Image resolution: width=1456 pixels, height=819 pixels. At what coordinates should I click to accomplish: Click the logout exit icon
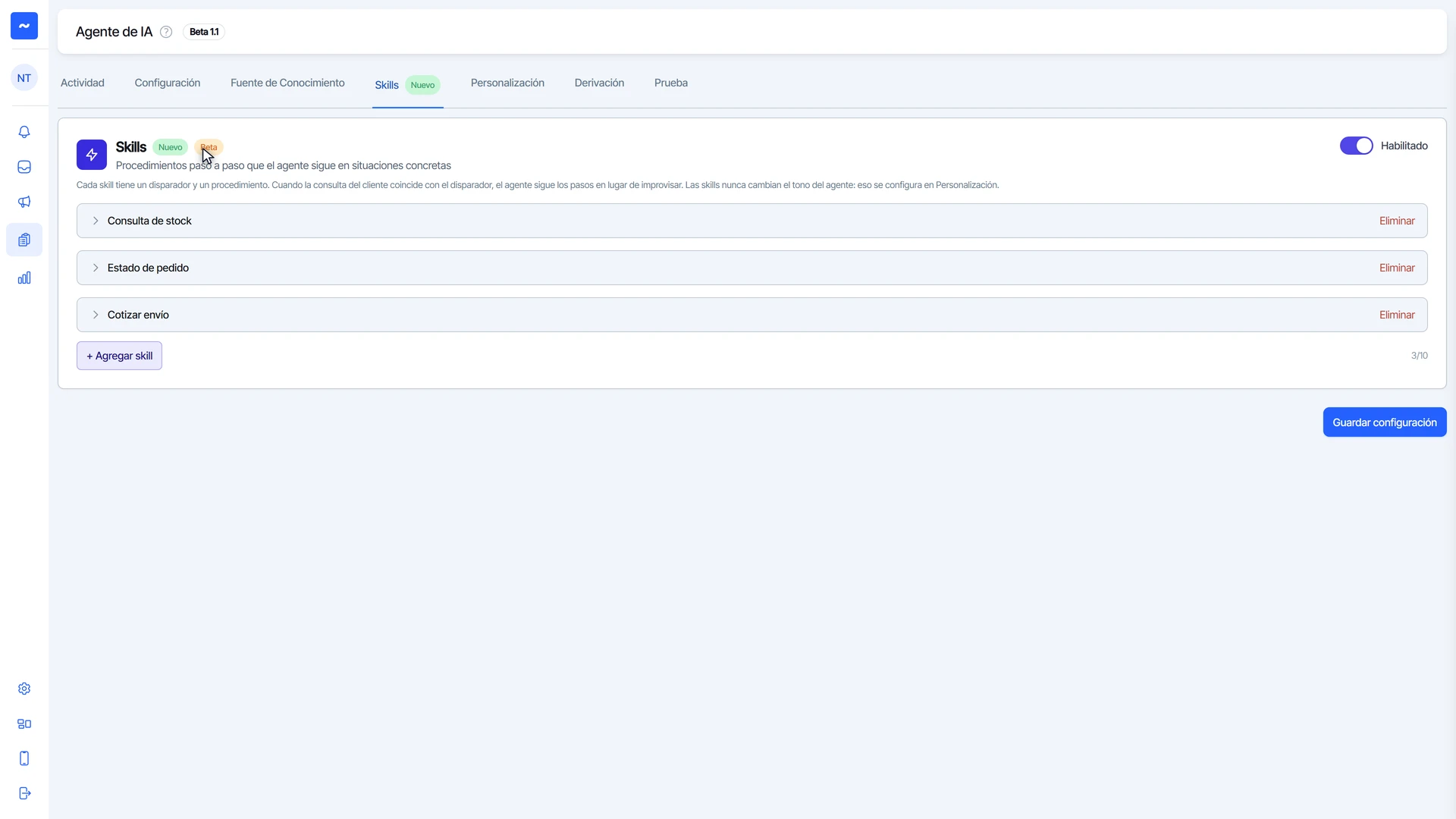(24, 793)
